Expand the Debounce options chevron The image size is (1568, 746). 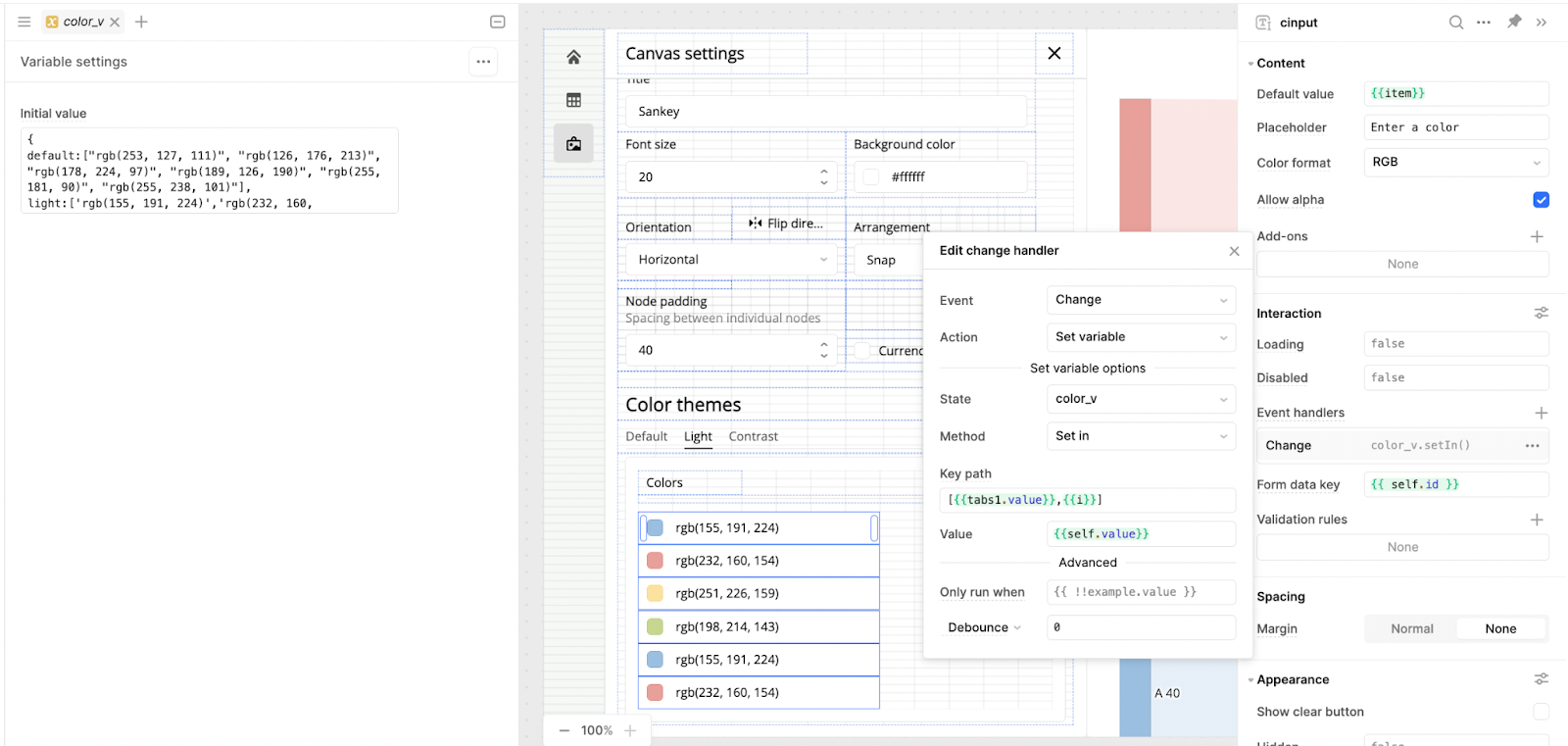point(1017,627)
